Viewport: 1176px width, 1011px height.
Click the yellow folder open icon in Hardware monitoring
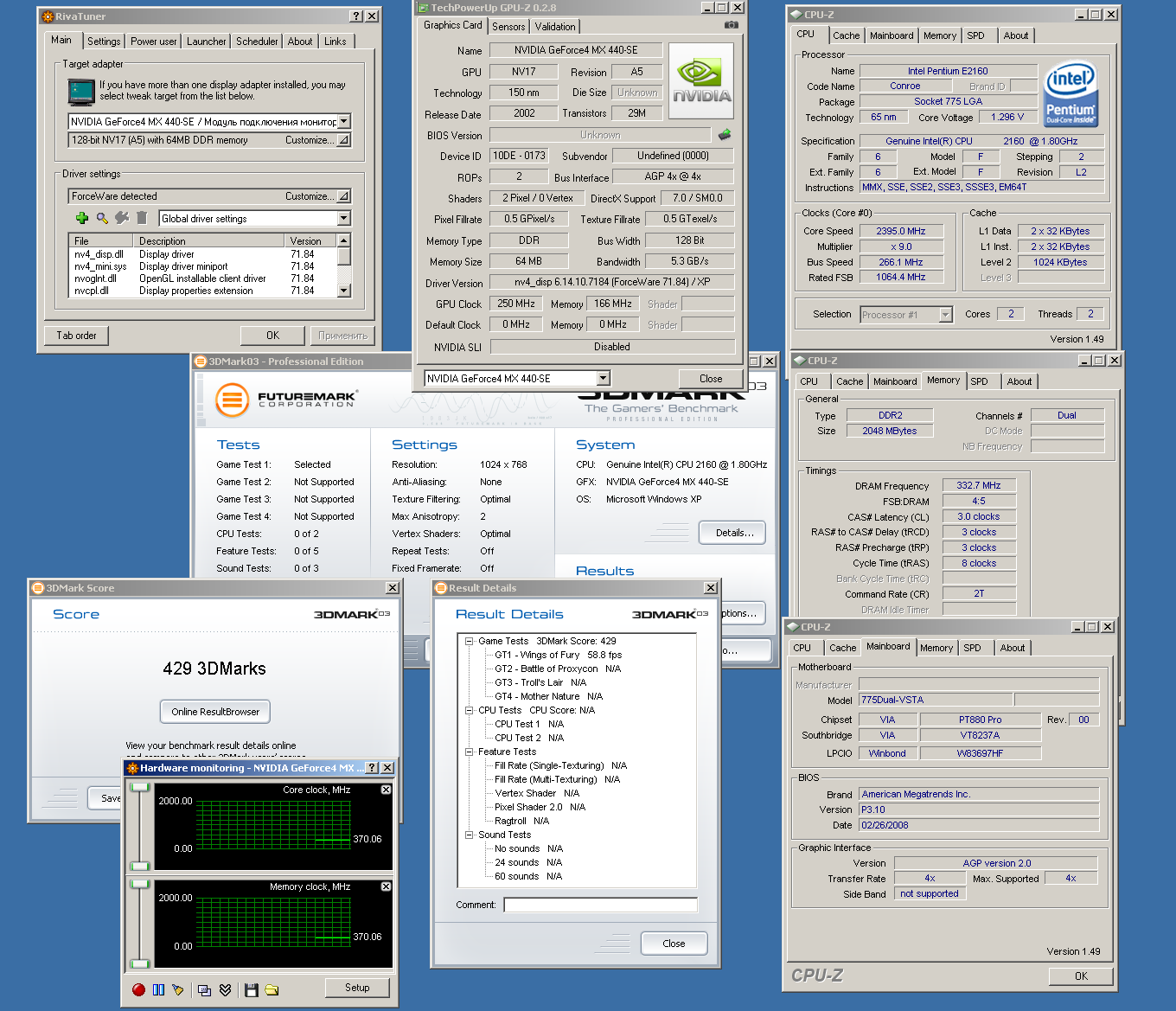[272, 989]
